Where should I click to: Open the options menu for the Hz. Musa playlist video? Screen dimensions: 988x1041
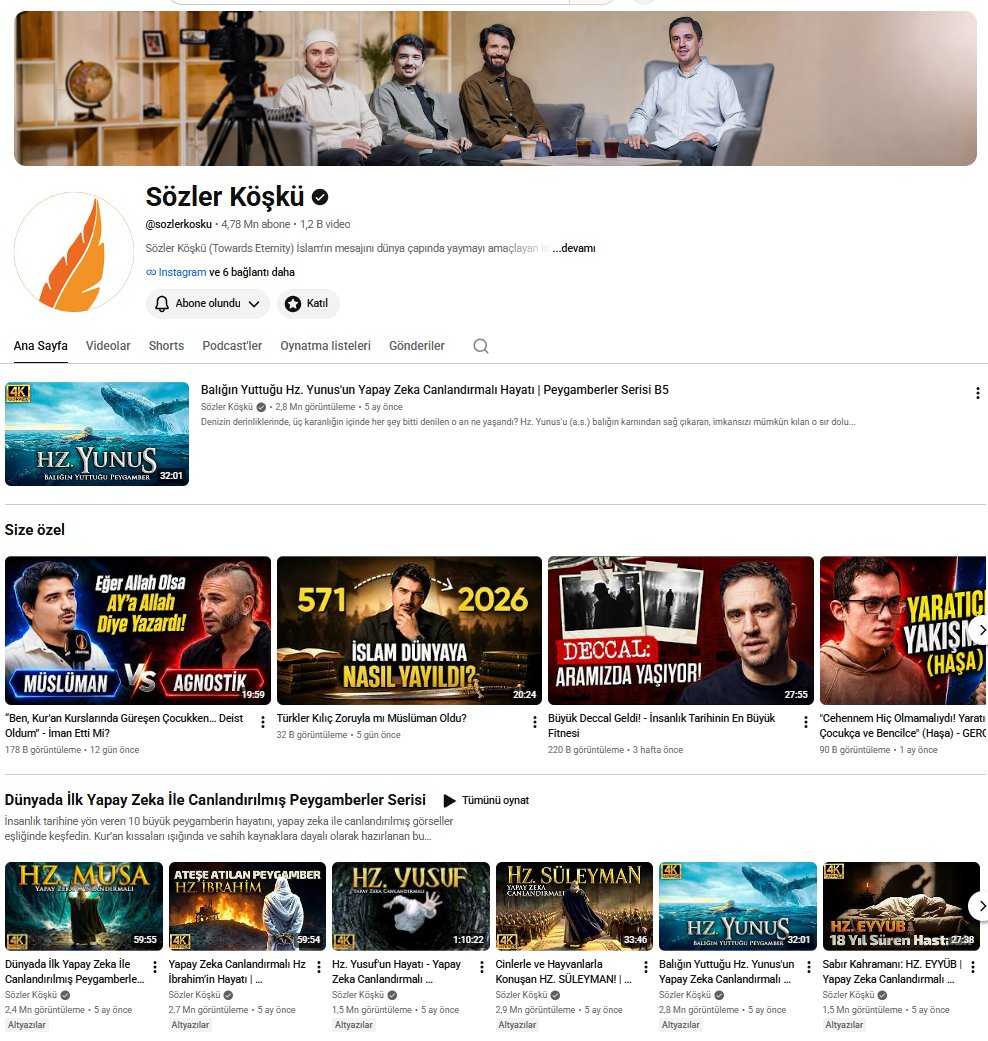pyautogui.click(x=155, y=967)
